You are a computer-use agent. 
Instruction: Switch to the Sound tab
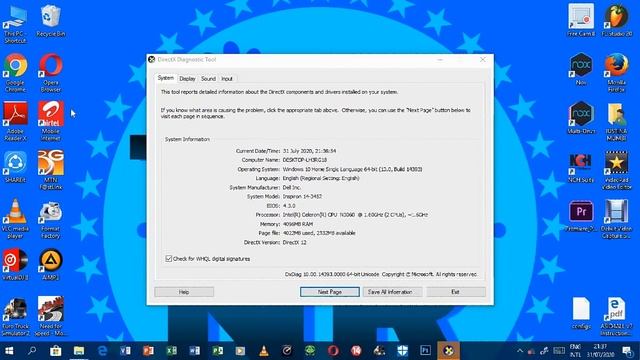(x=208, y=79)
